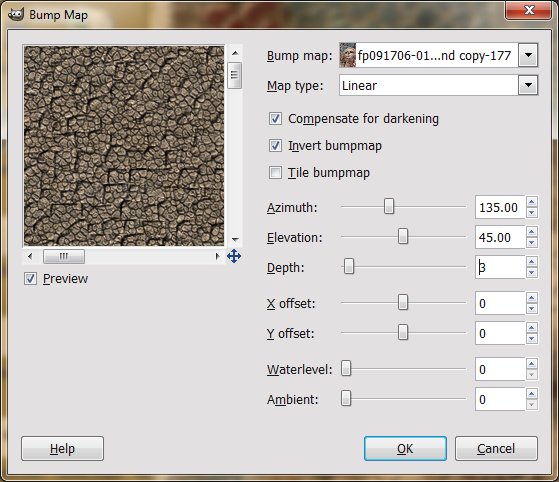Screen dimensions: 559x482
Task: Click the preview vertical scrollbar down arrow
Action: pyautogui.click(x=235, y=239)
